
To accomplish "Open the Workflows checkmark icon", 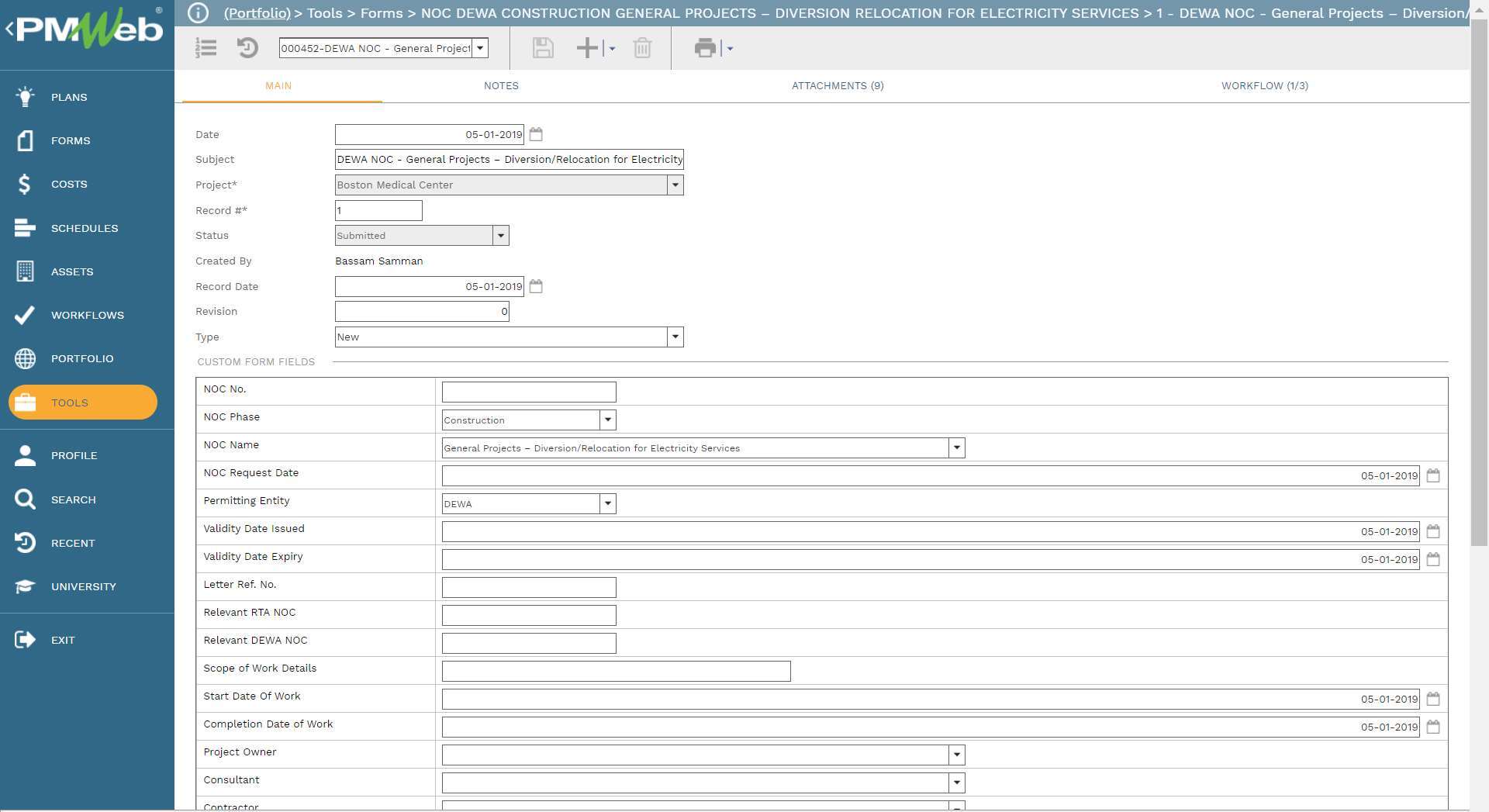I will click(x=25, y=315).
